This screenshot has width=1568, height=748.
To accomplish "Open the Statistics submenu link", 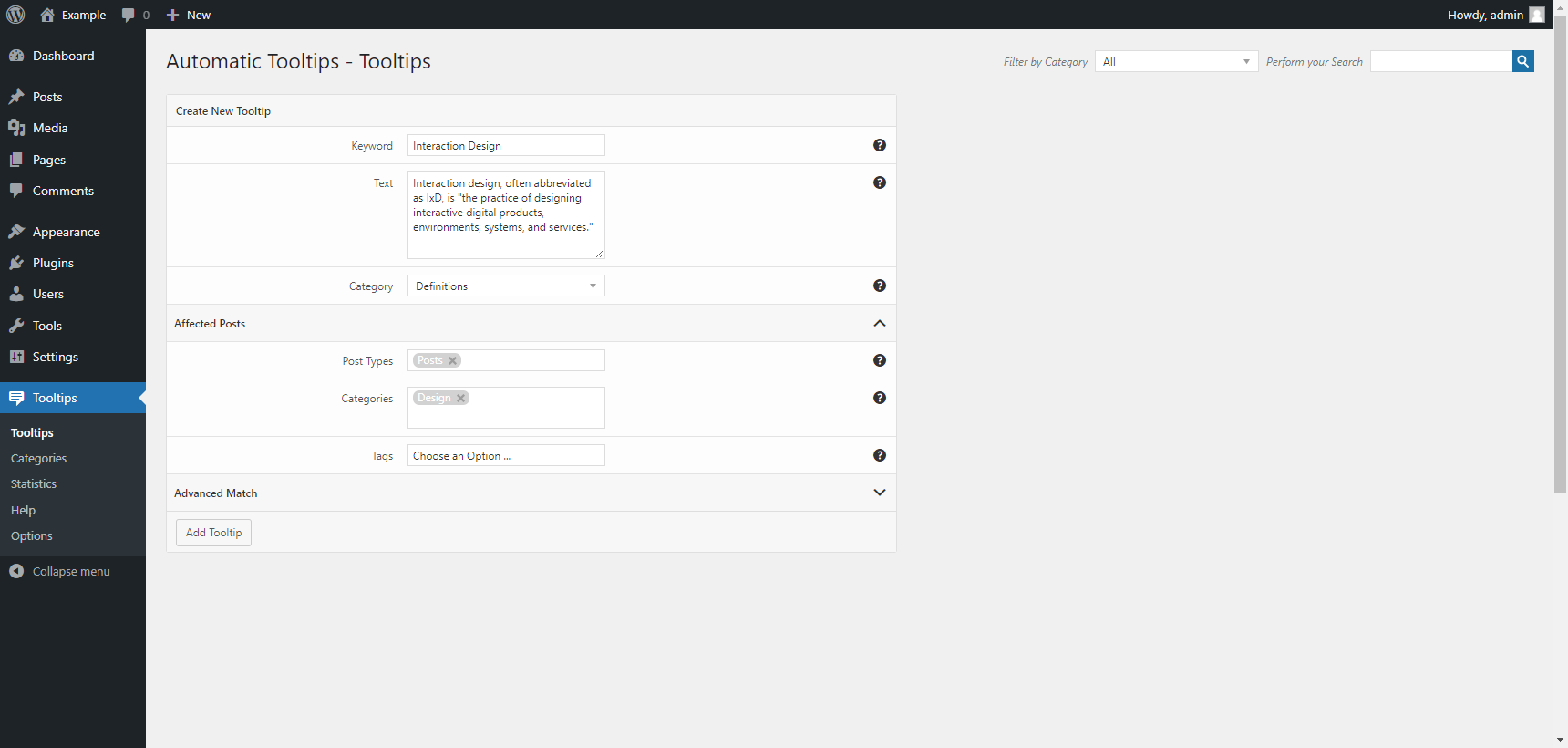I will coord(34,483).
